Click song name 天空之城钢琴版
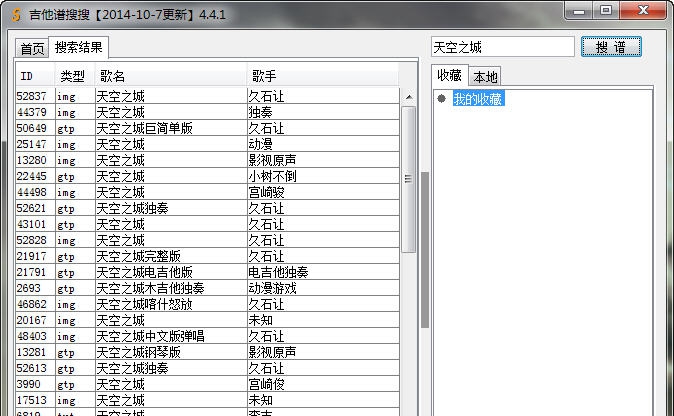 138,352
